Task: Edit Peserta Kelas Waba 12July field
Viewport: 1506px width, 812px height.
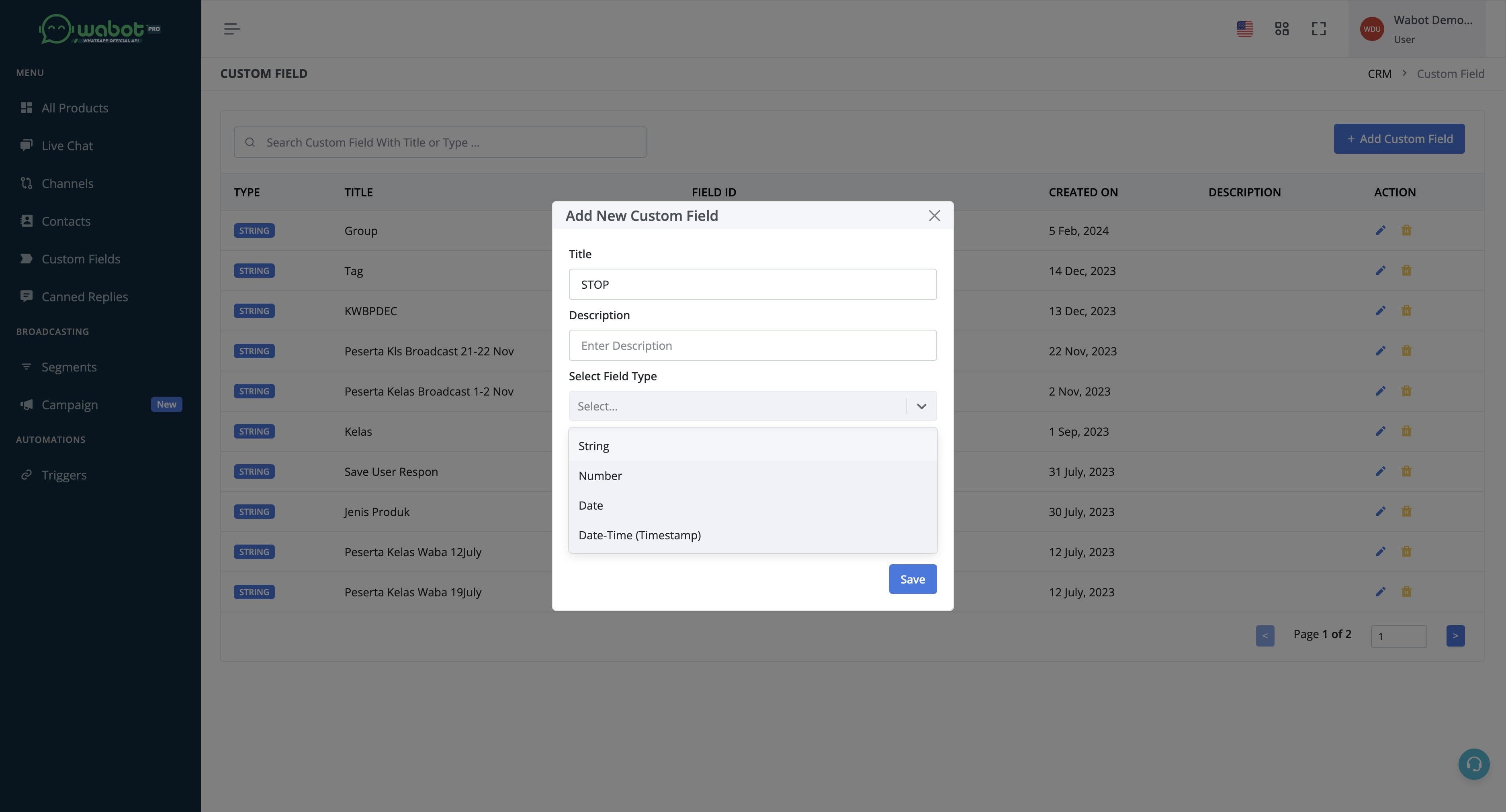Action: [1380, 551]
